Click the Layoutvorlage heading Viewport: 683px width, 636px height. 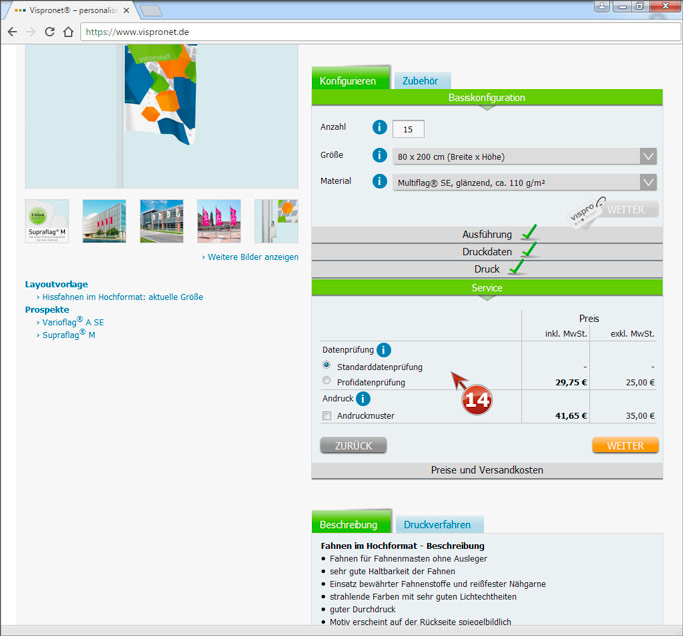(x=57, y=284)
